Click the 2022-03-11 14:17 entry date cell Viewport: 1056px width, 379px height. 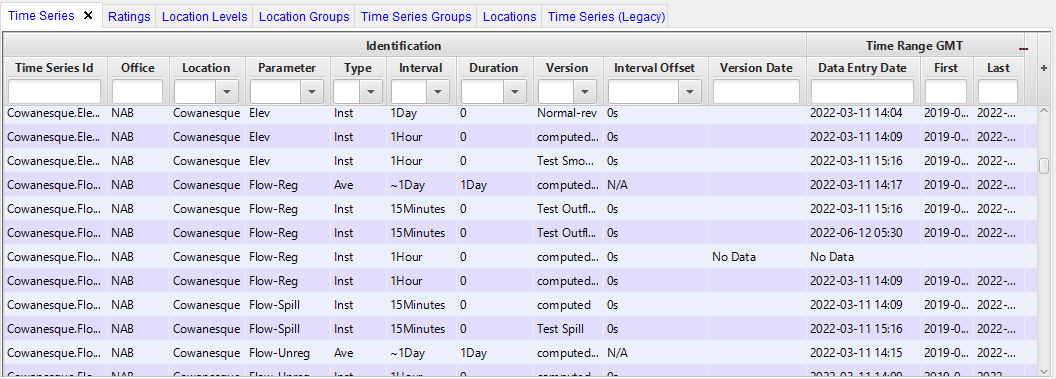click(x=862, y=184)
